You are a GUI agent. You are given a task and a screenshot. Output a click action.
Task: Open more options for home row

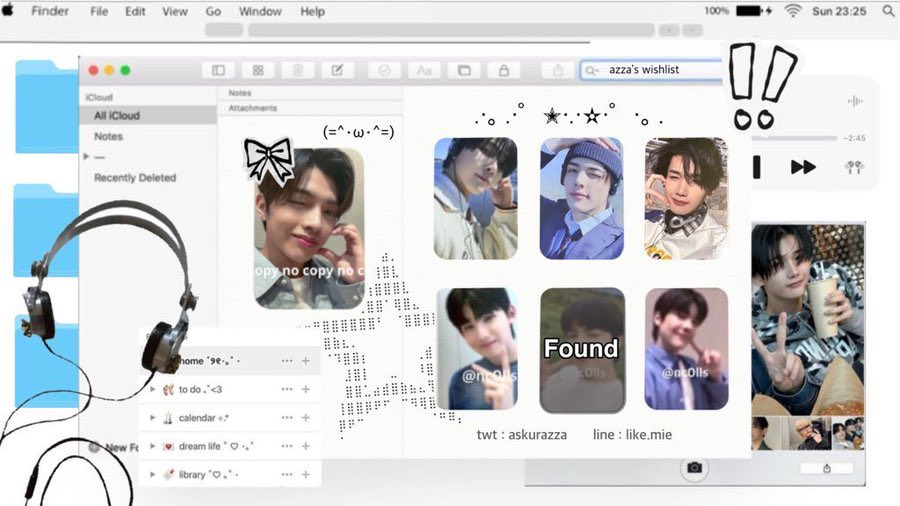pyautogui.click(x=287, y=361)
